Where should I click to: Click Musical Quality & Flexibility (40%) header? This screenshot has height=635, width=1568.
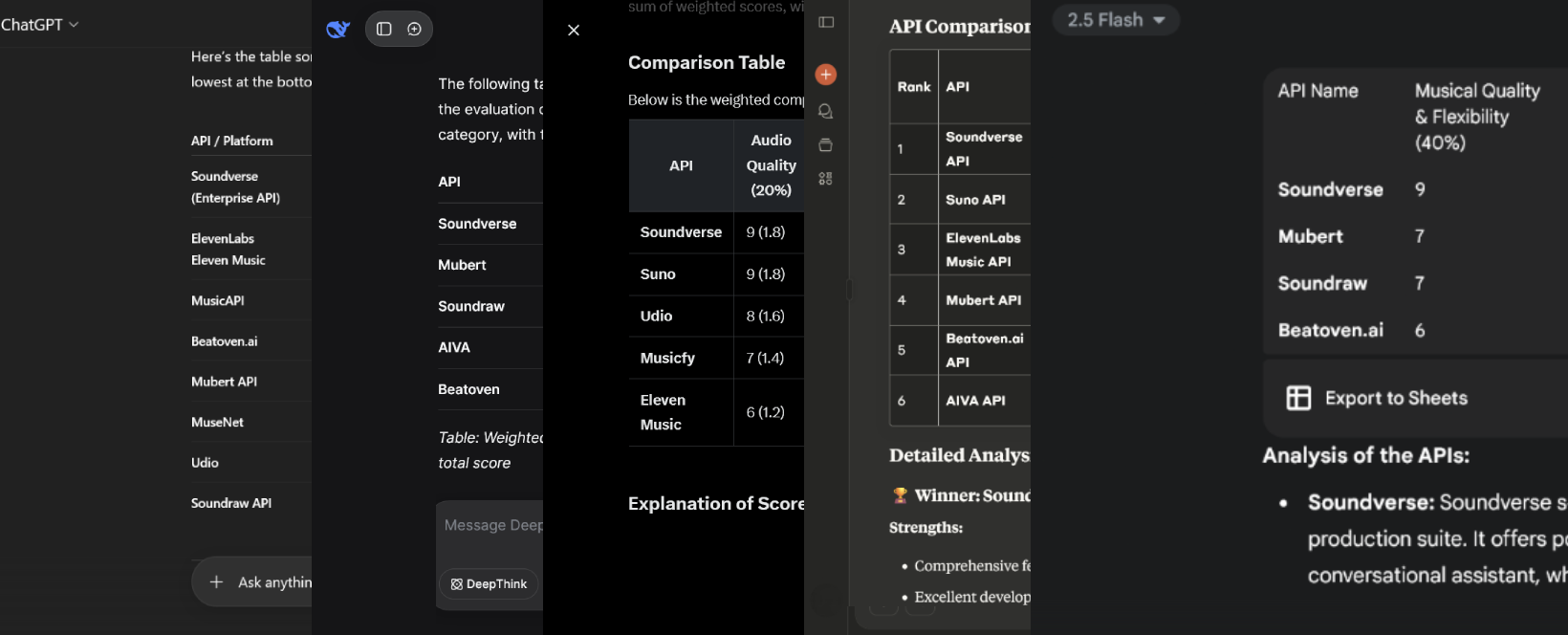tap(1477, 117)
